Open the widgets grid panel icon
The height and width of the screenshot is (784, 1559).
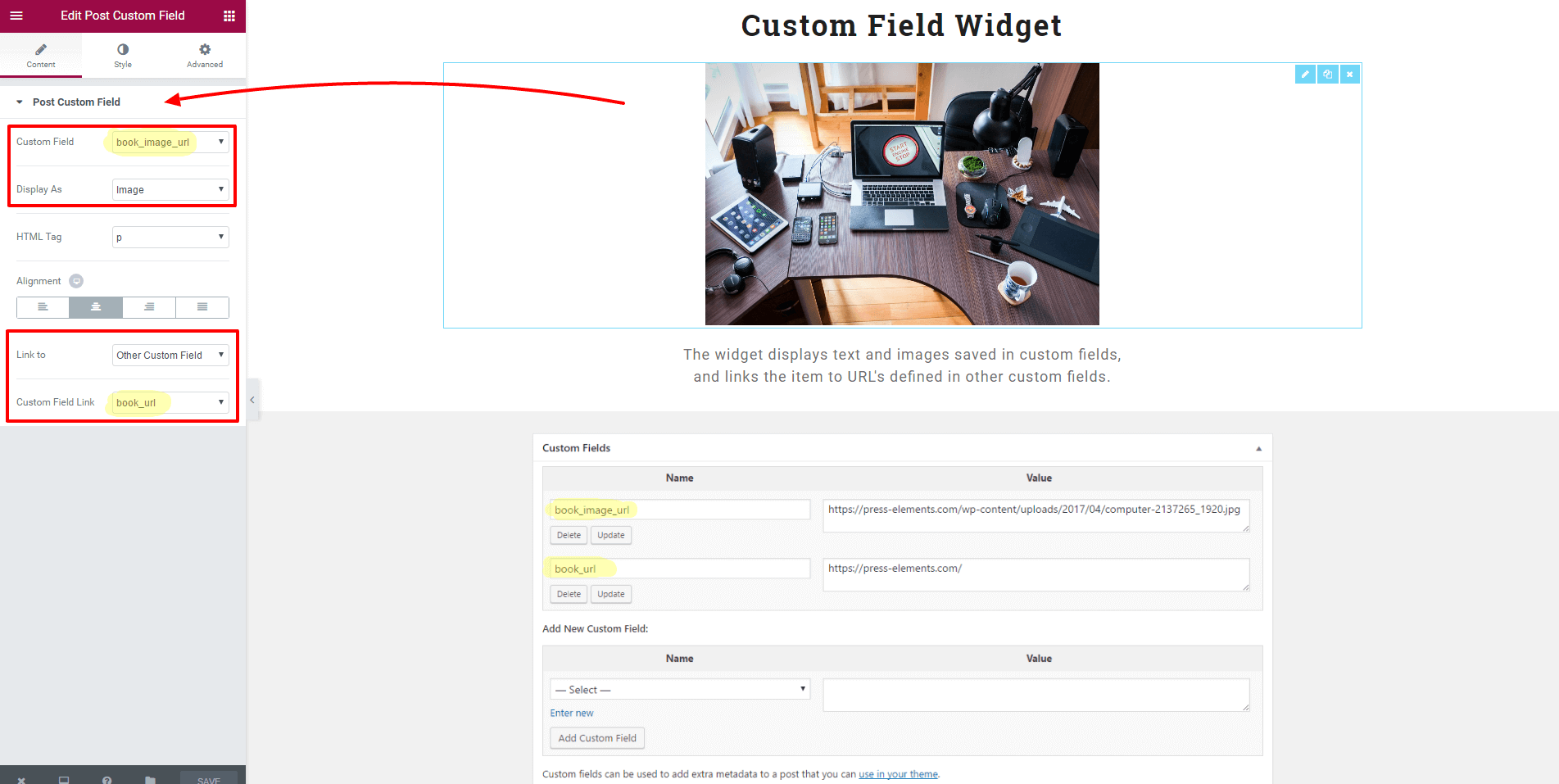pos(229,16)
